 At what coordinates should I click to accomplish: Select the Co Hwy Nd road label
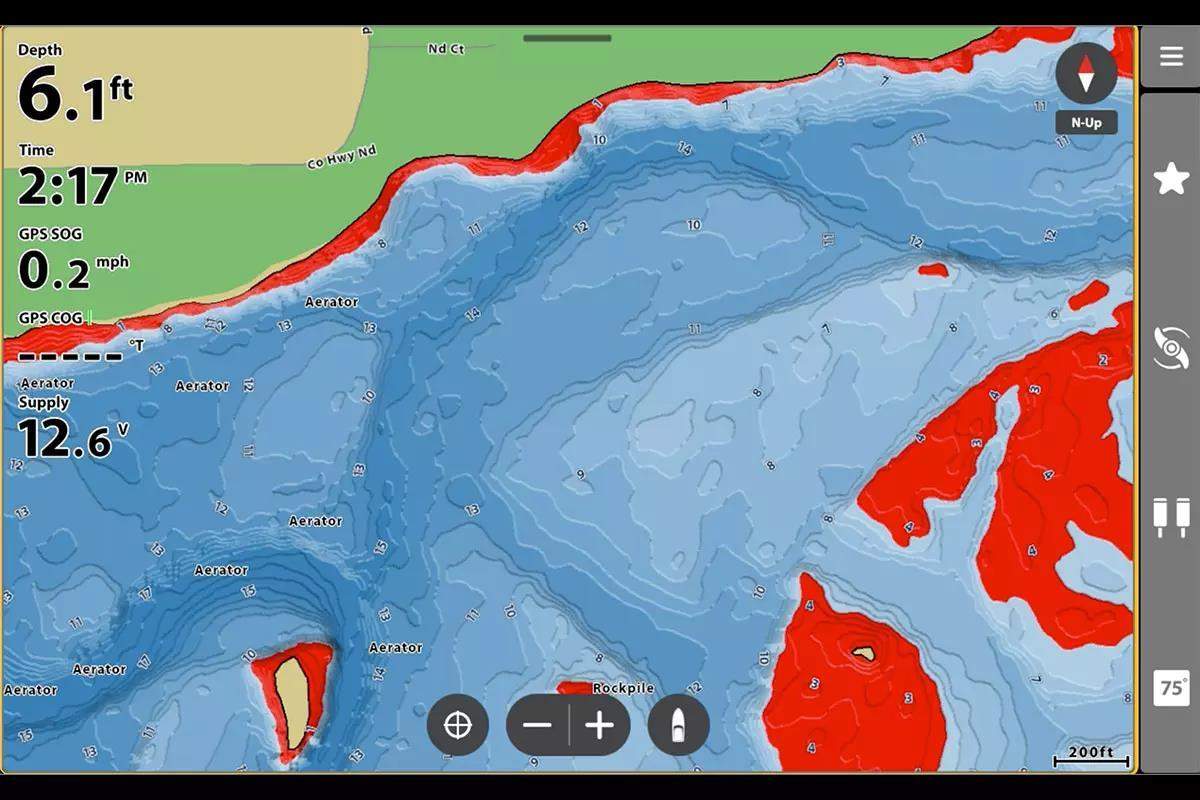(341, 157)
